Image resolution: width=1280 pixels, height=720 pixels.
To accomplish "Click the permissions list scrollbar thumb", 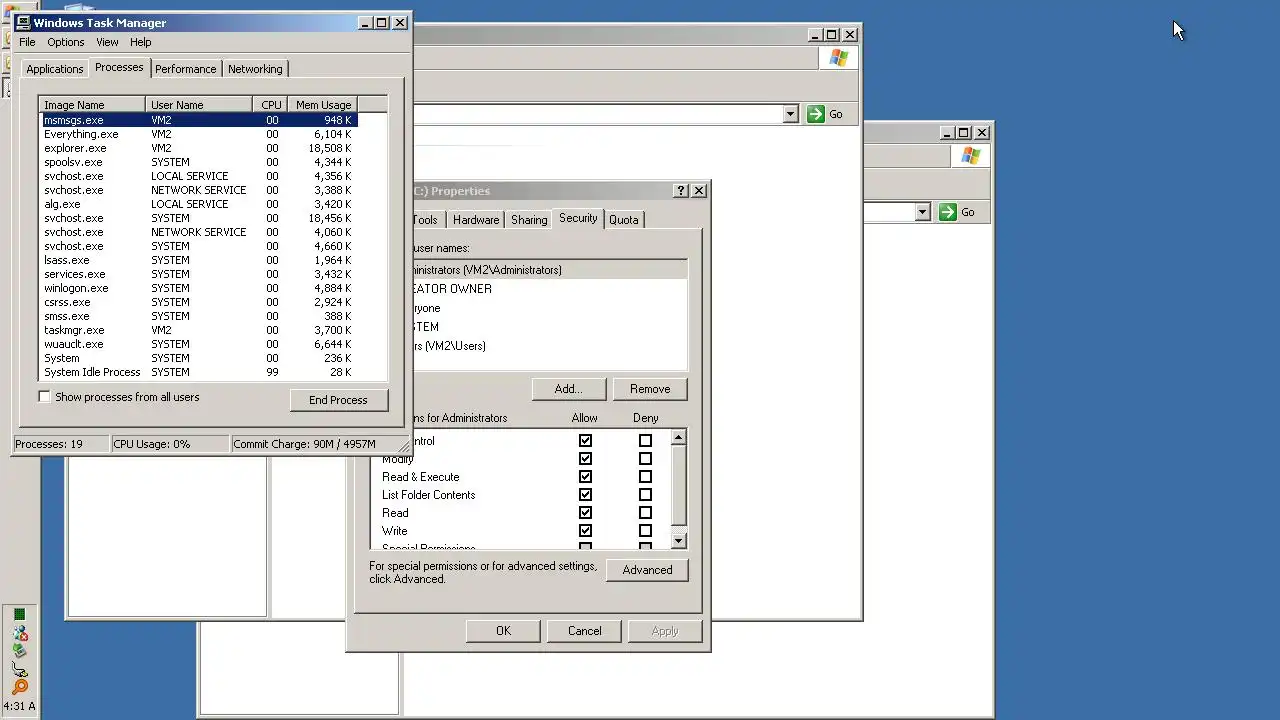I will (x=678, y=485).
